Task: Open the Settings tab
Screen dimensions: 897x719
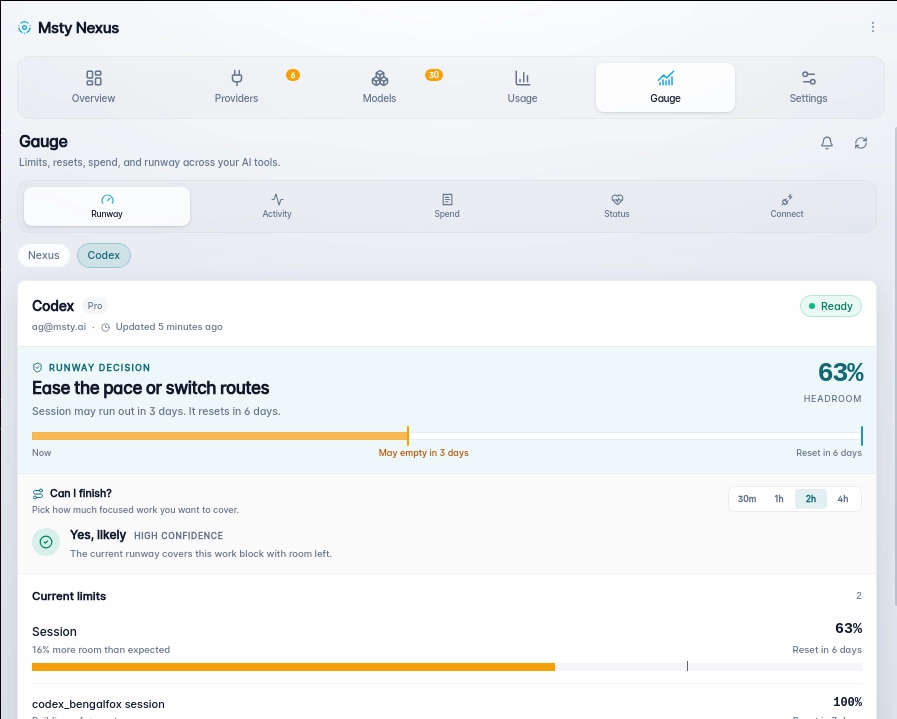Action: tap(808, 88)
